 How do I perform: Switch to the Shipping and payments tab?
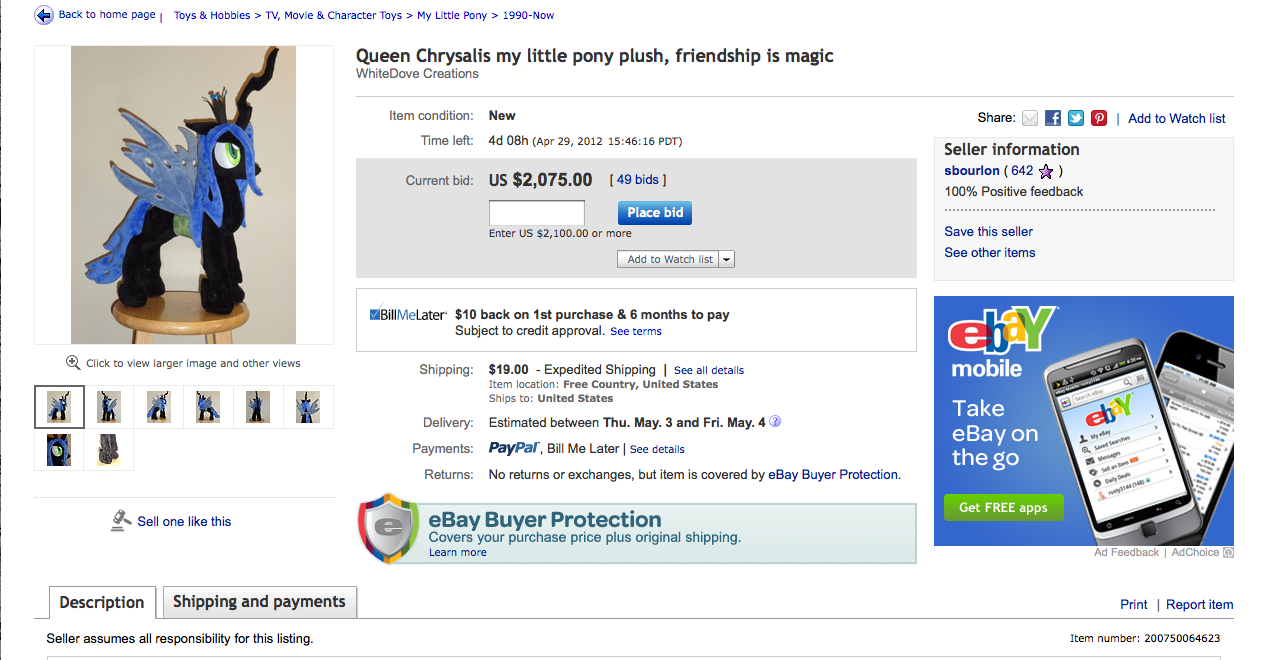(259, 602)
